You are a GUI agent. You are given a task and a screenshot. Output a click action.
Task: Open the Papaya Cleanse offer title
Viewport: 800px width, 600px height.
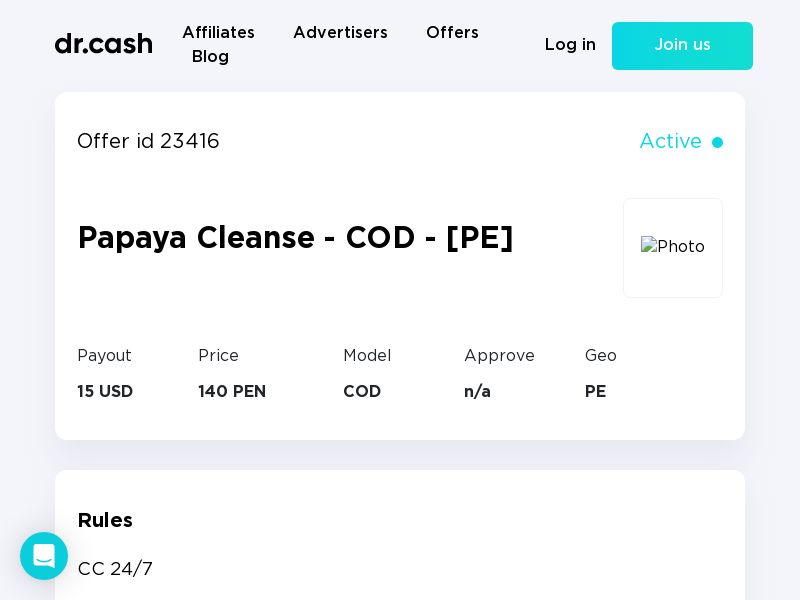[x=295, y=238]
